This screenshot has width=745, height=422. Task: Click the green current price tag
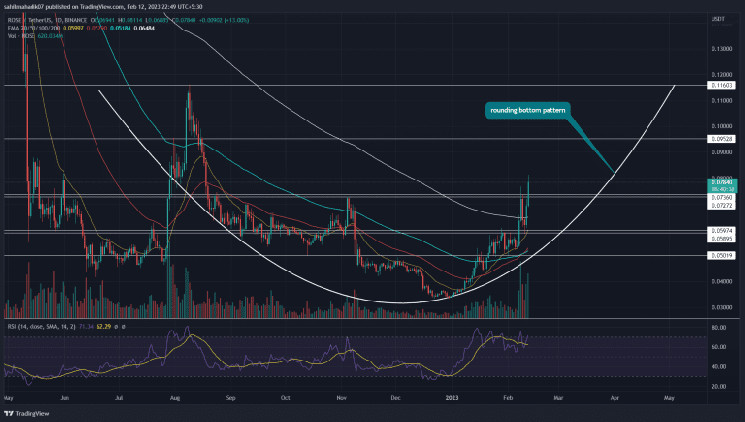(x=722, y=185)
